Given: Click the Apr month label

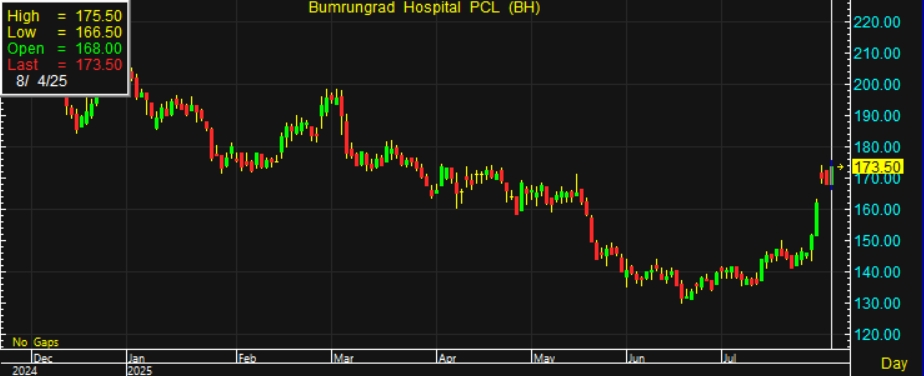Looking at the screenshot, I should coord(447,358).
